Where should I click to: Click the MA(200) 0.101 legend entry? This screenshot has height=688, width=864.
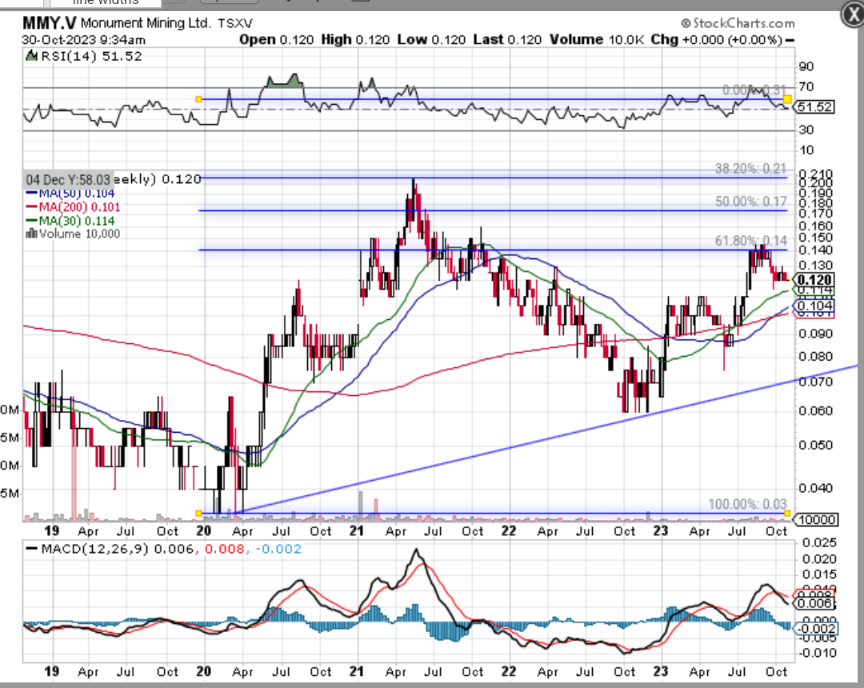click(x=73, y=207)
